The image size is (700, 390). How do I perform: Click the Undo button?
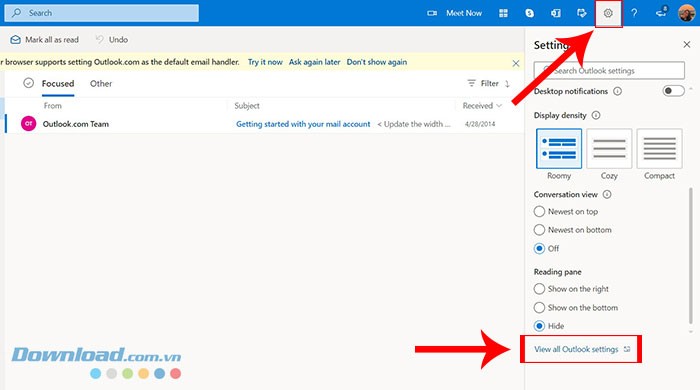click(x=112, y=40)
